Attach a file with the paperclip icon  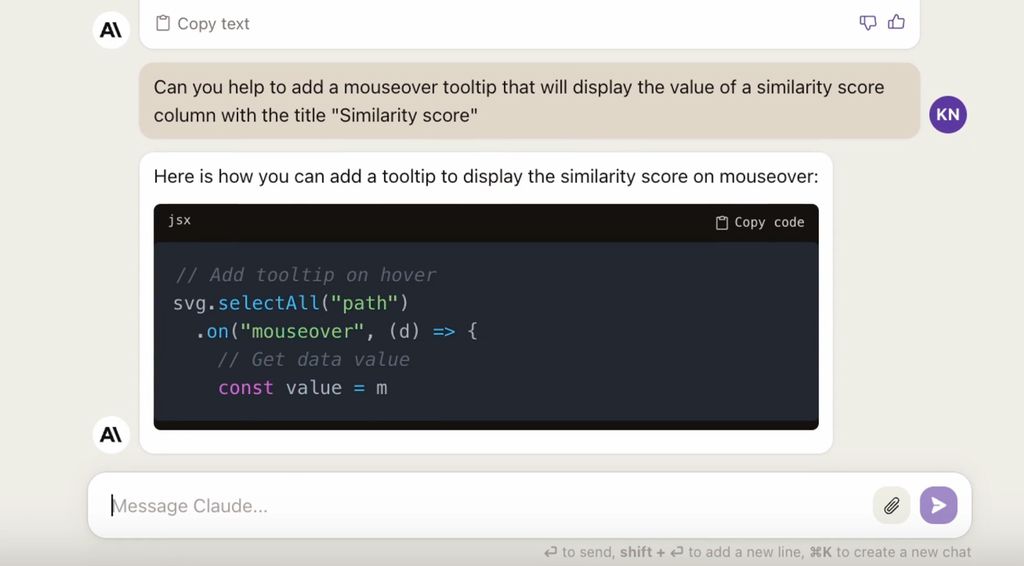pos(891,505)
